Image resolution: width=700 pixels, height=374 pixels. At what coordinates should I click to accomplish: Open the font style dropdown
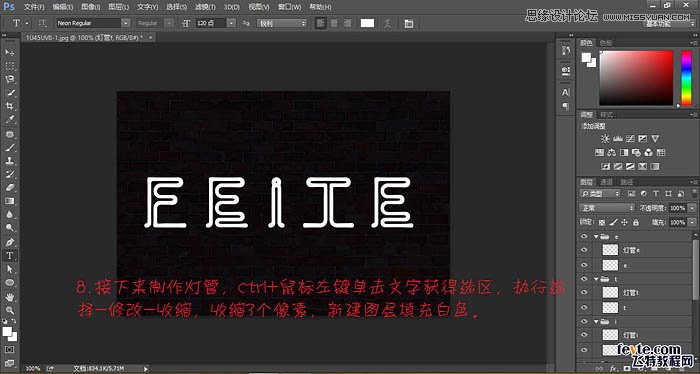[x=169, y=23]
